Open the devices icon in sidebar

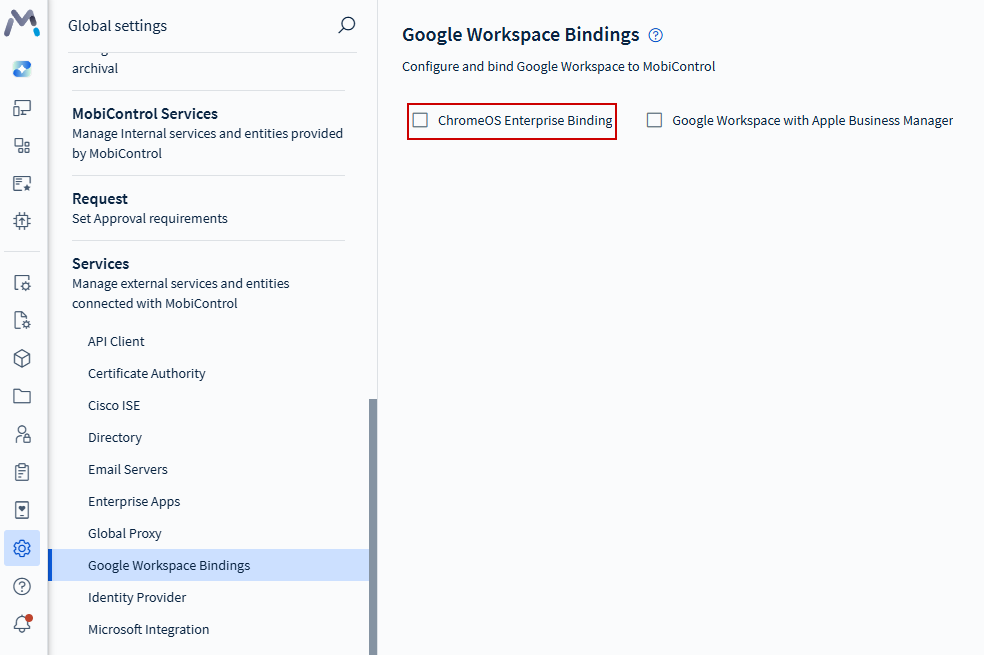coord(22,108)
